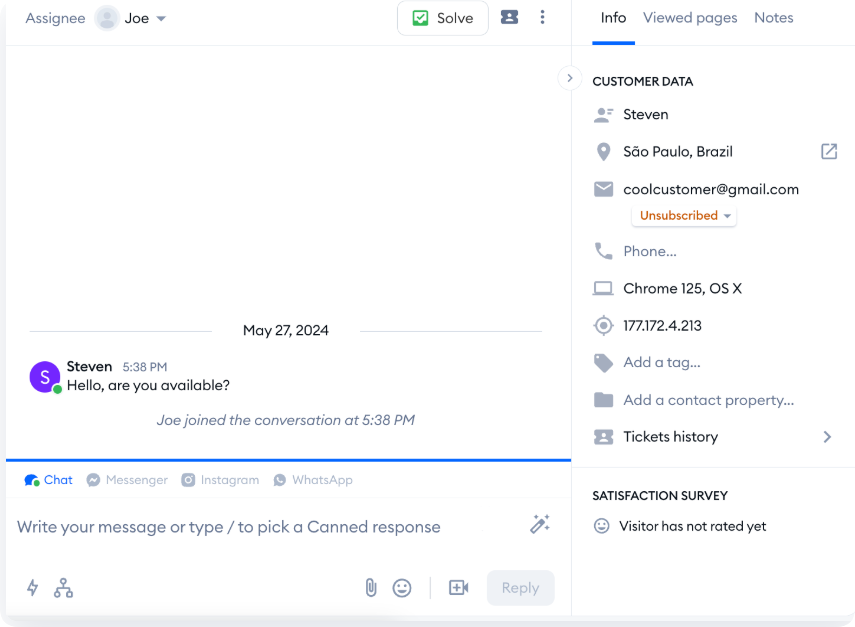This screenshot has height=627, width=855.
Task: Select the Messenger channel
Action: point(127,480)
